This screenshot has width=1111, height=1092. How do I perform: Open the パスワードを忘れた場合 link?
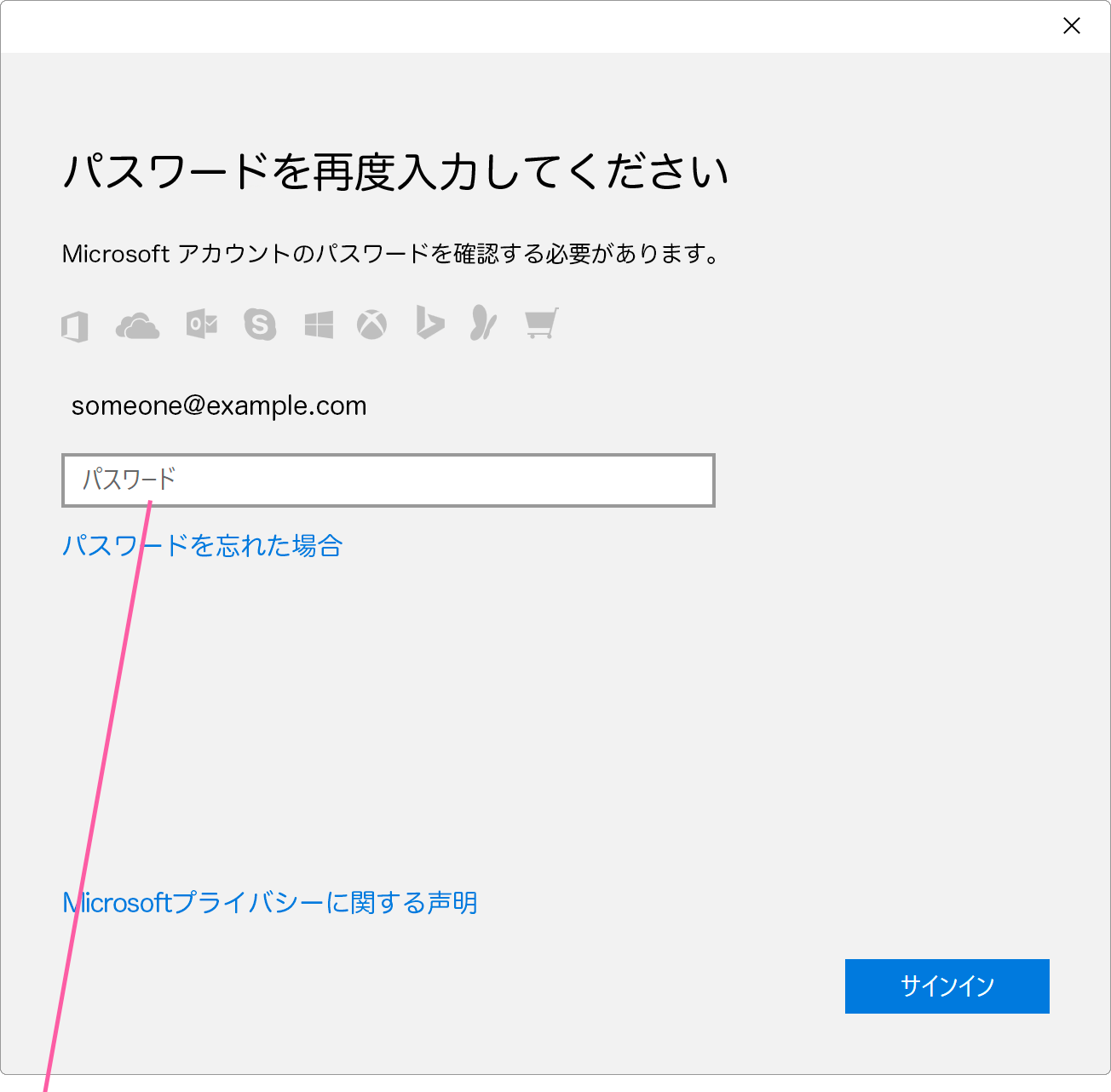click(203, 545)
